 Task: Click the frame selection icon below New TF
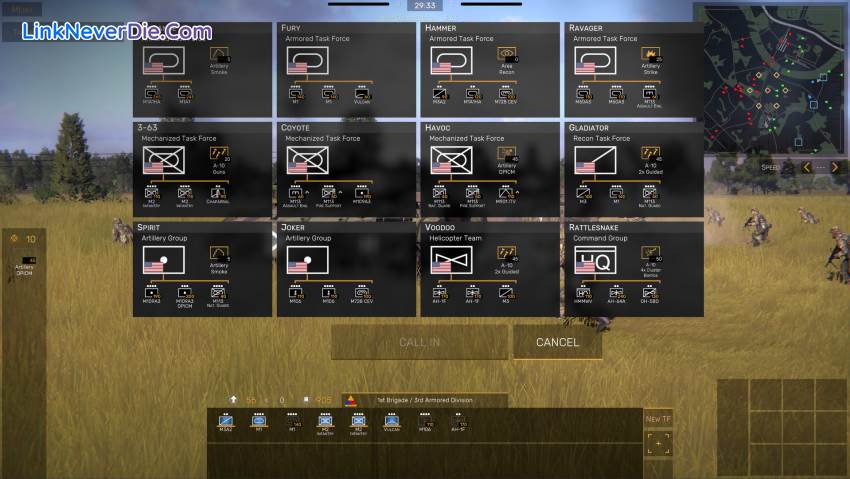pyautogui.click(x=658, y=443)
